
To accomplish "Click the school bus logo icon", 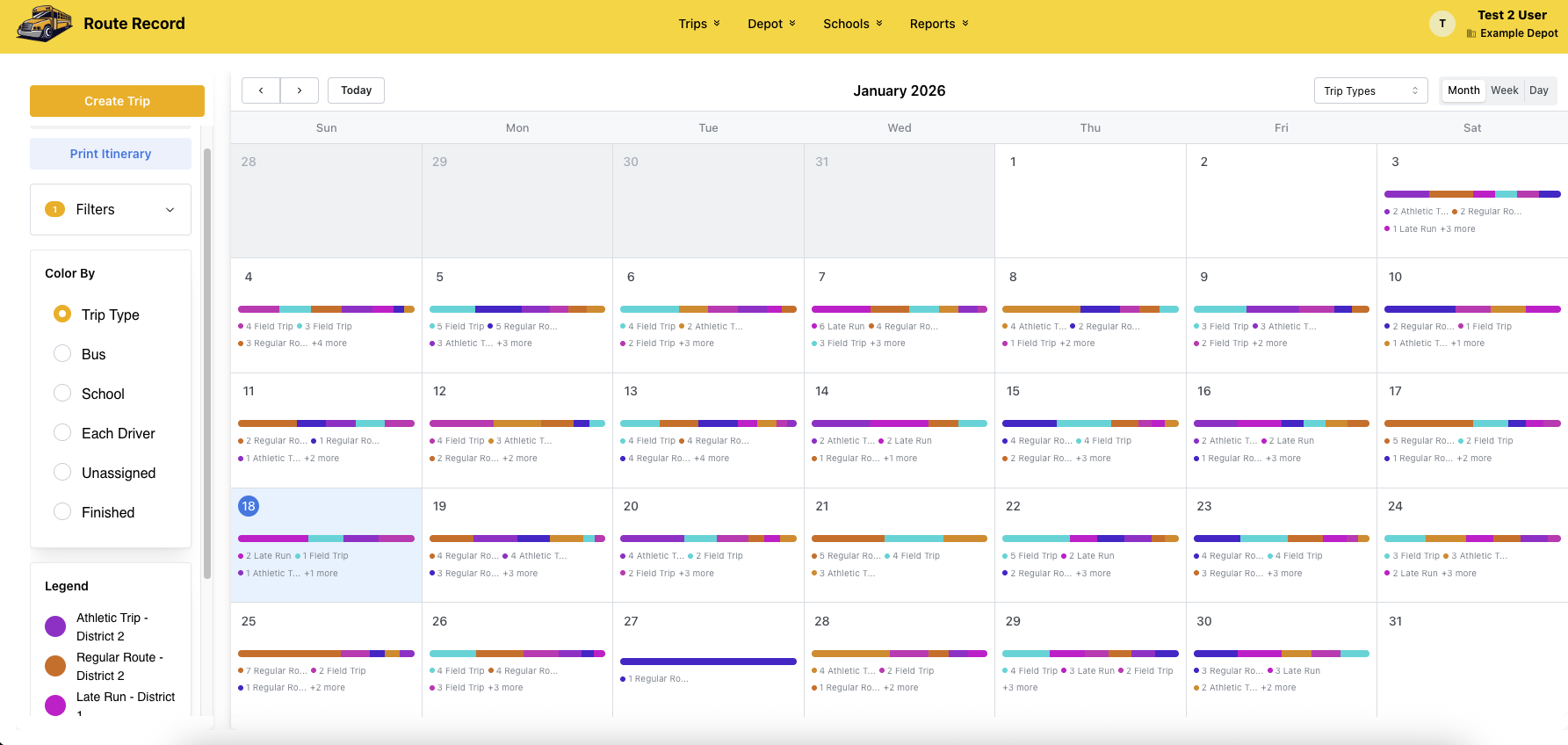I will pyautogui.click(x=44, y=24).
